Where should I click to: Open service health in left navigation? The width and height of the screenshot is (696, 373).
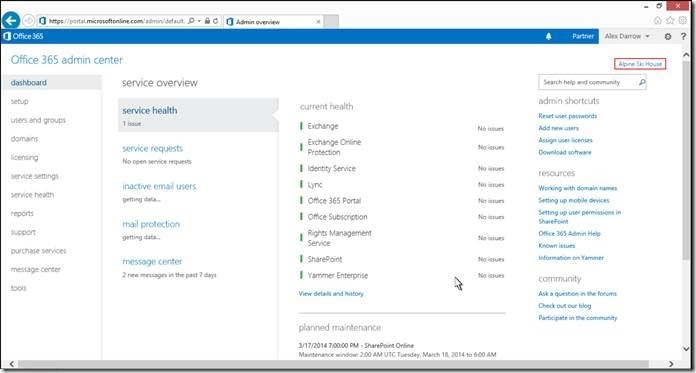(x=32, y=194)
